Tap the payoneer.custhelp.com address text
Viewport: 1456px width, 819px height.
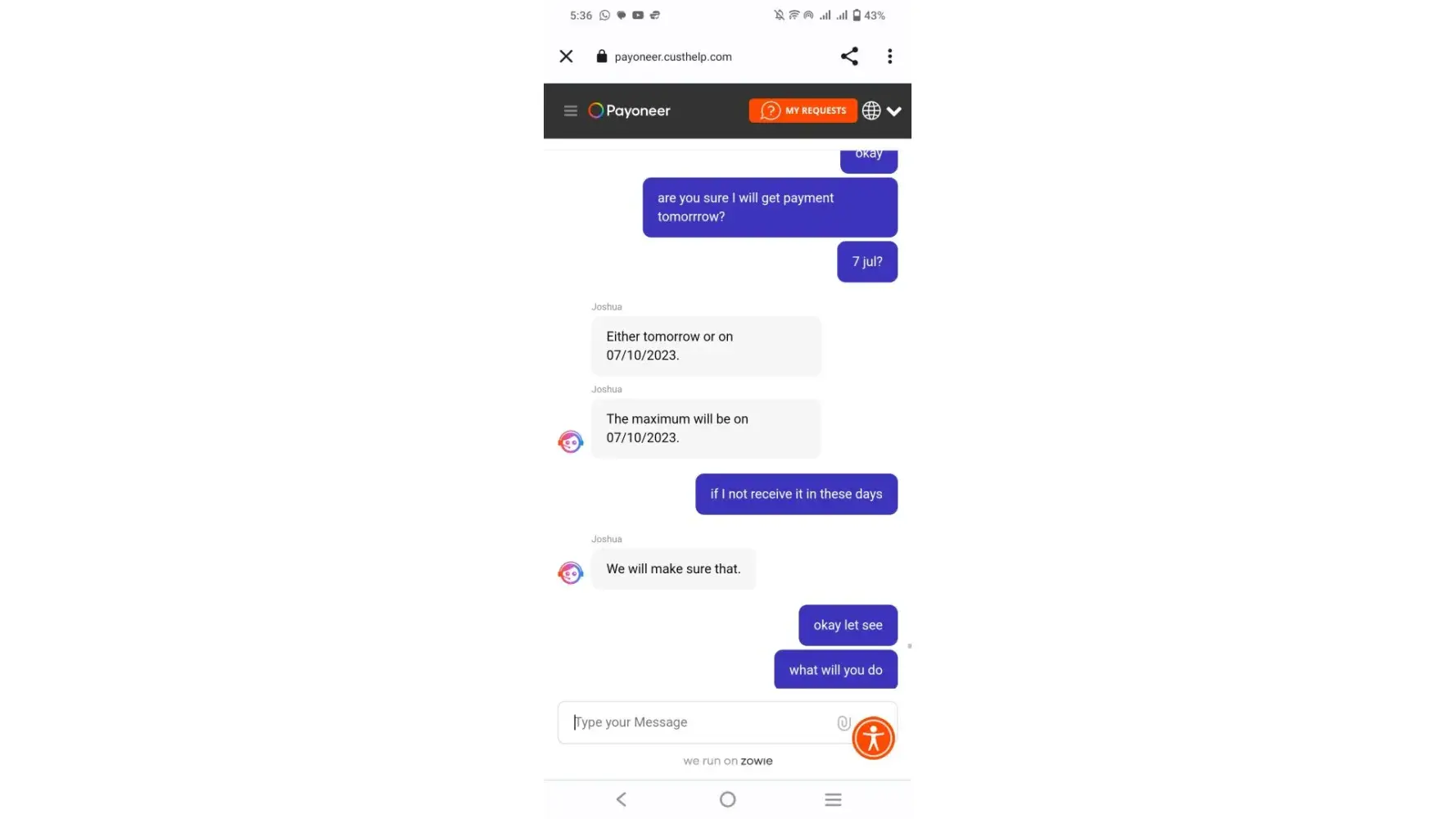click(x=673, y=57)
